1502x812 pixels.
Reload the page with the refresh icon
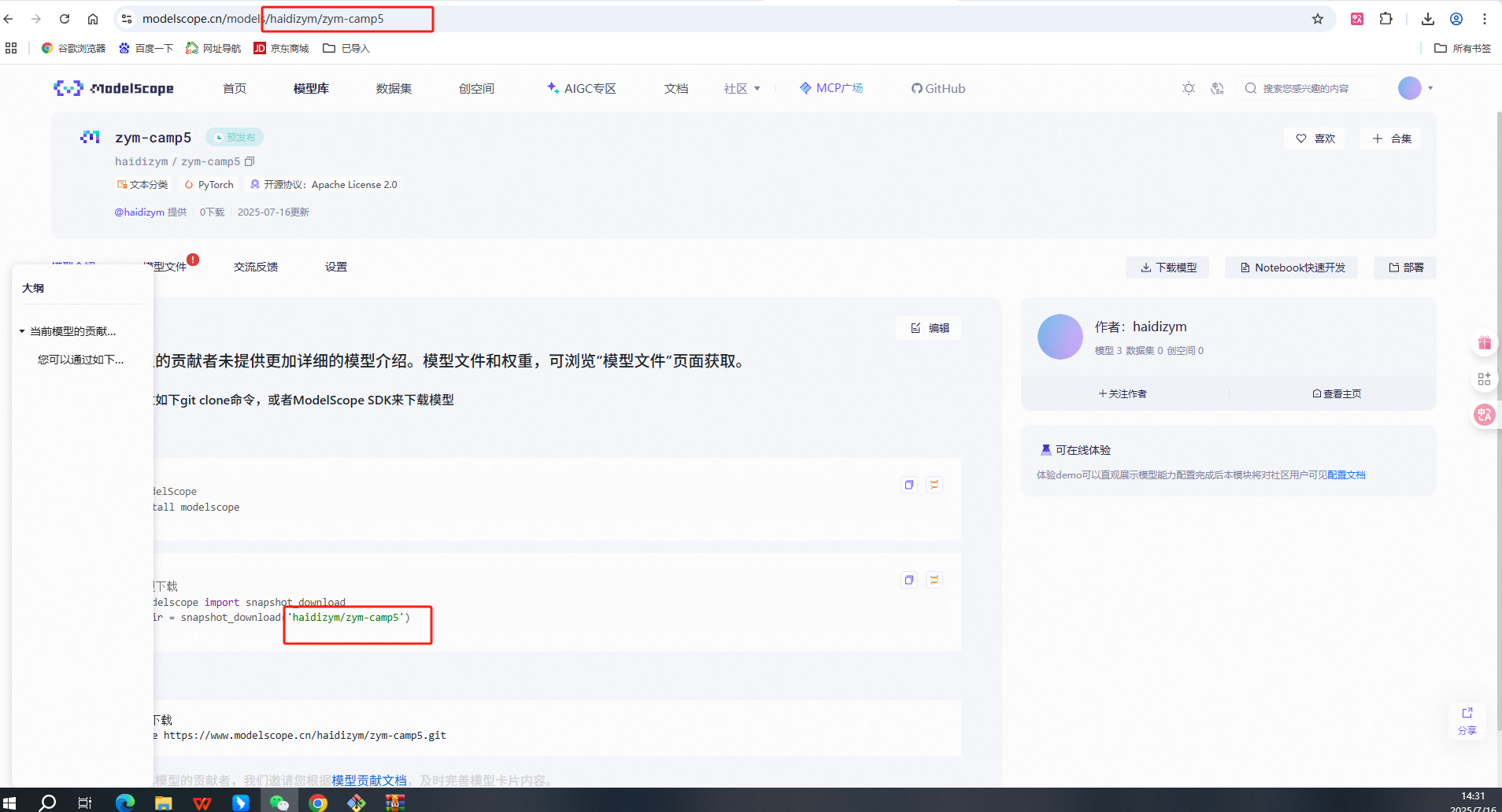click(x=65, y=19)
